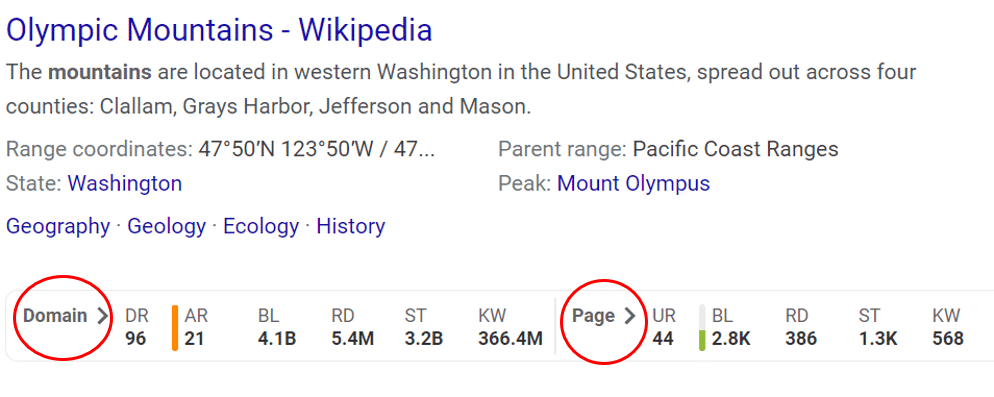Select the AR 21 Ahrefs rank metric

(x=197, y=327)
